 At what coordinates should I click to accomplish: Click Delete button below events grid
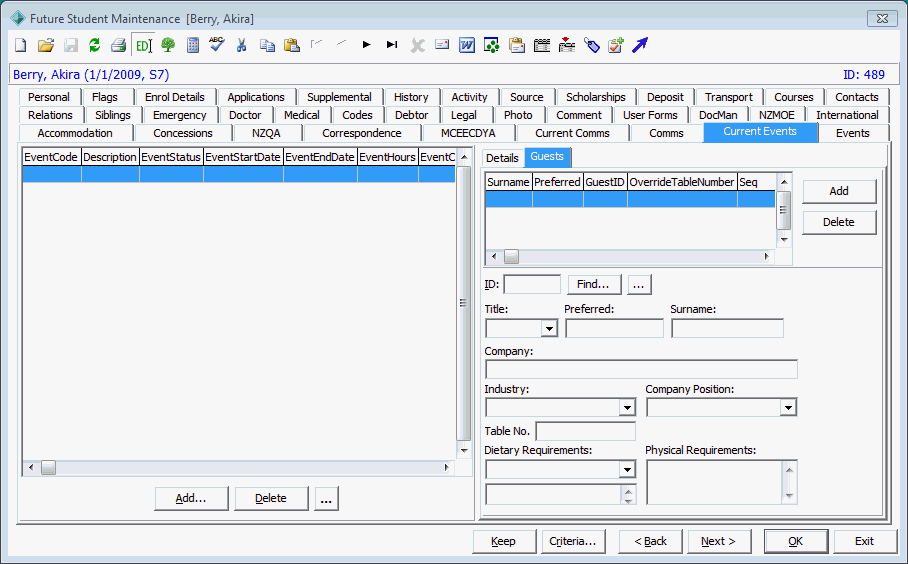coord(271,498)
